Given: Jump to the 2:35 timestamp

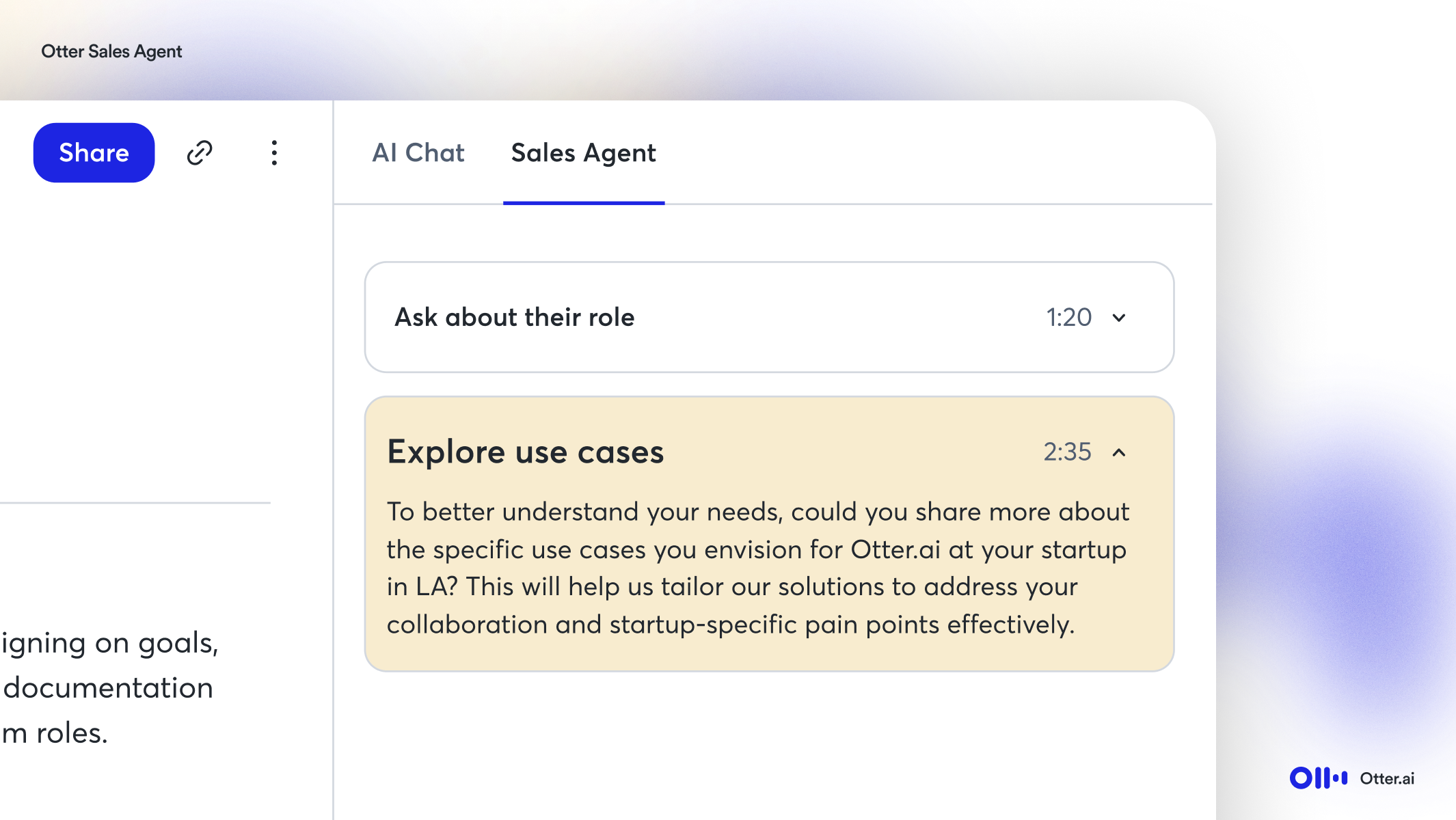Looking at the screenshot, I should (1066, 452).
